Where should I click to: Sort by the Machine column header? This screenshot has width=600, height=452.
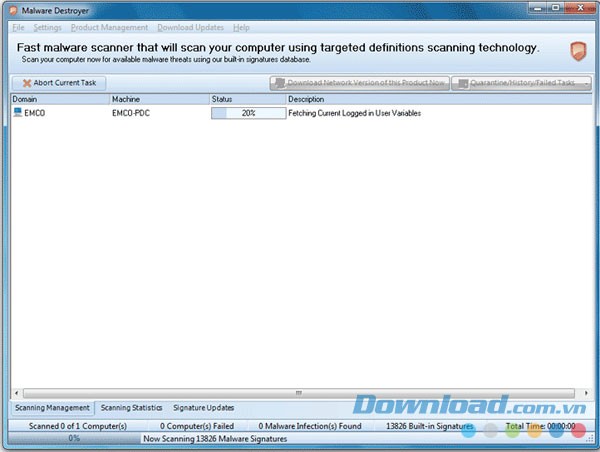click(x=160, y=99)
